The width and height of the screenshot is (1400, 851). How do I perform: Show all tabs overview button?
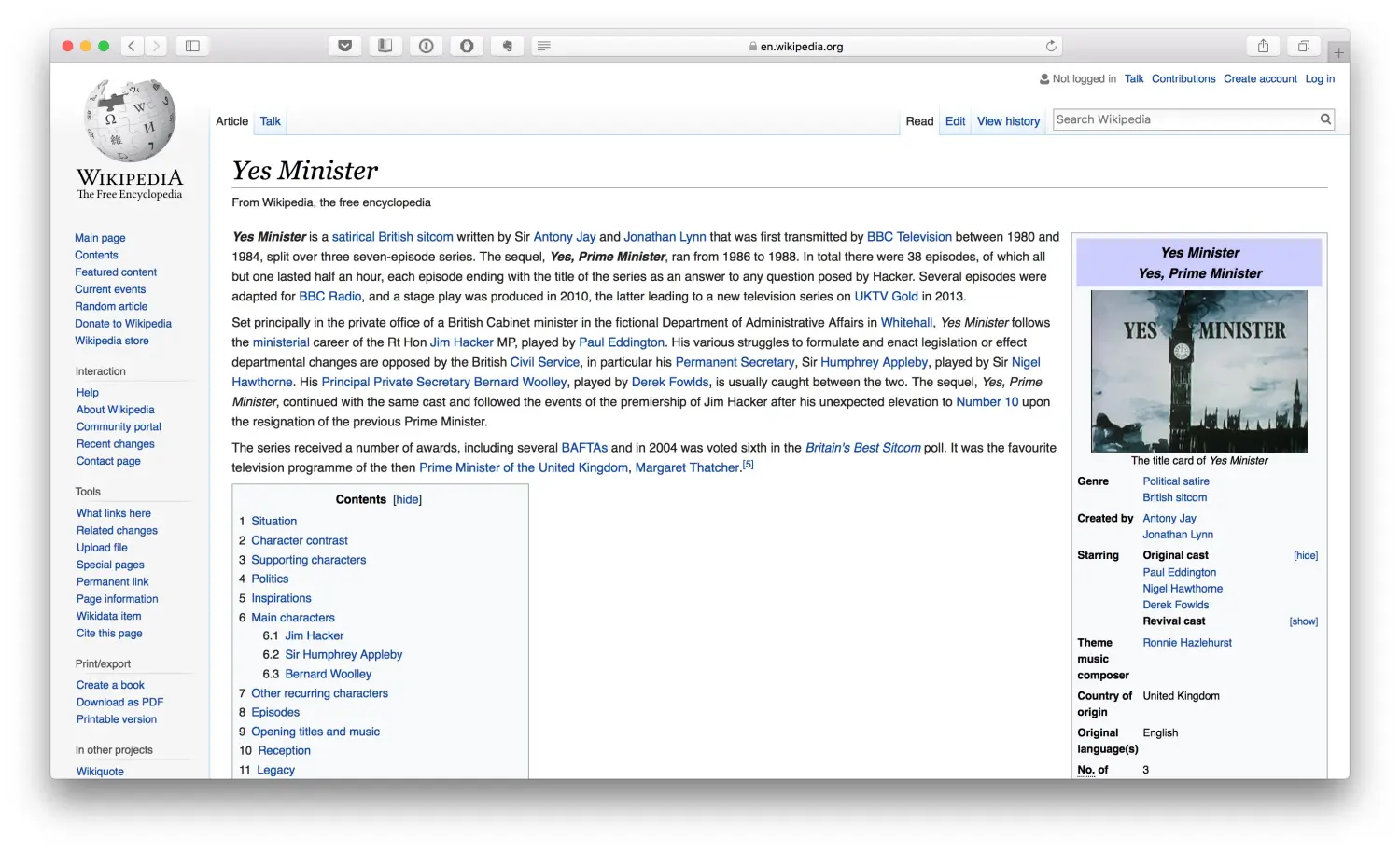[x=1304, y=46]
